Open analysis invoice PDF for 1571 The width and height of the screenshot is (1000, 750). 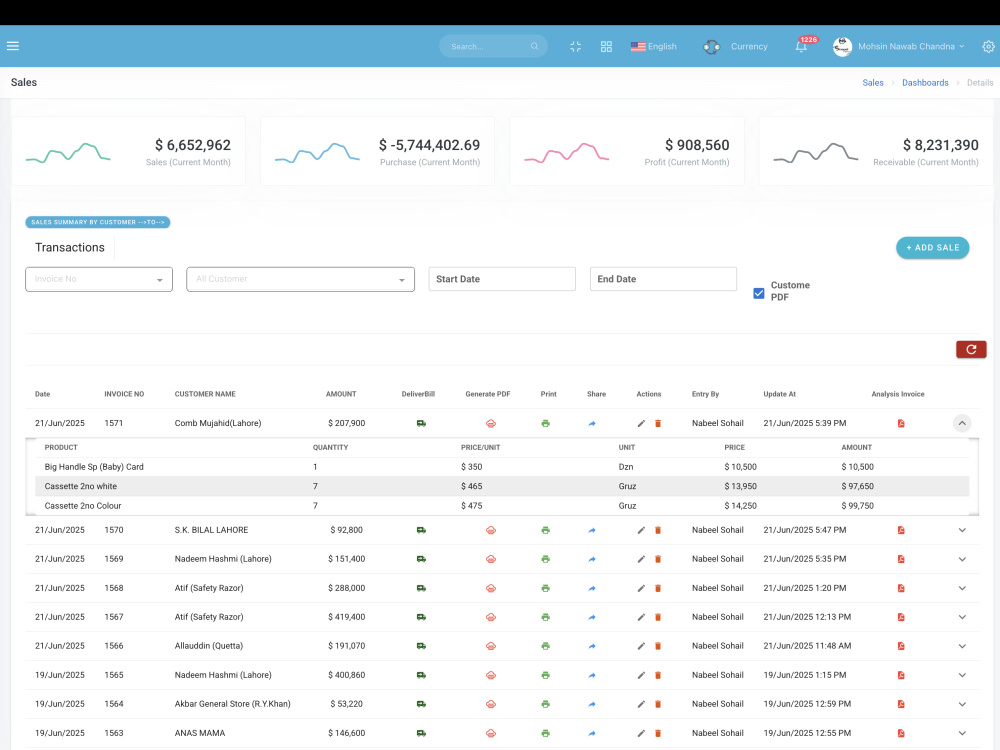(x=901, y=423)
